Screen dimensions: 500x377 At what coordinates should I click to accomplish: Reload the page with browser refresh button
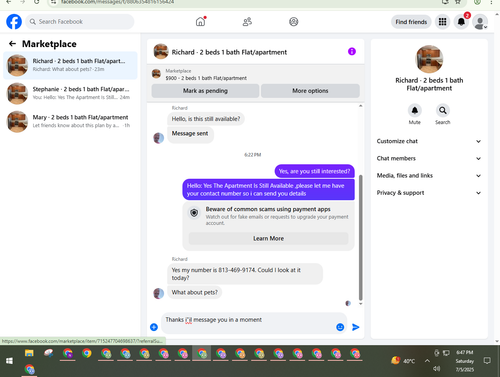click(36, 2)
